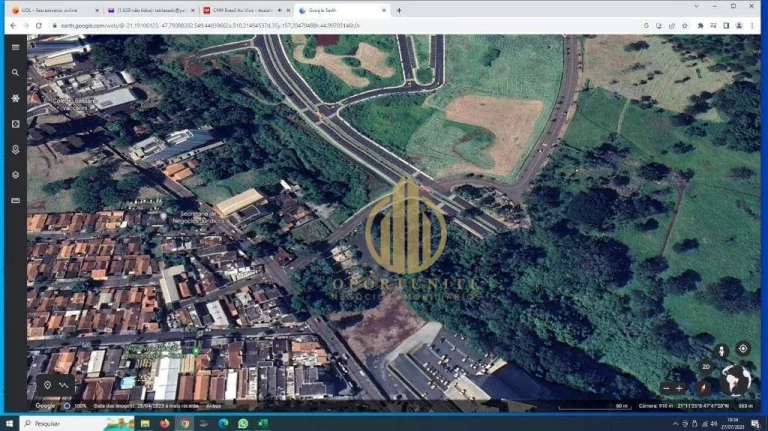Bookmark this page with star icon
Viewport: 768px width, 431px height.
[685, 25]
